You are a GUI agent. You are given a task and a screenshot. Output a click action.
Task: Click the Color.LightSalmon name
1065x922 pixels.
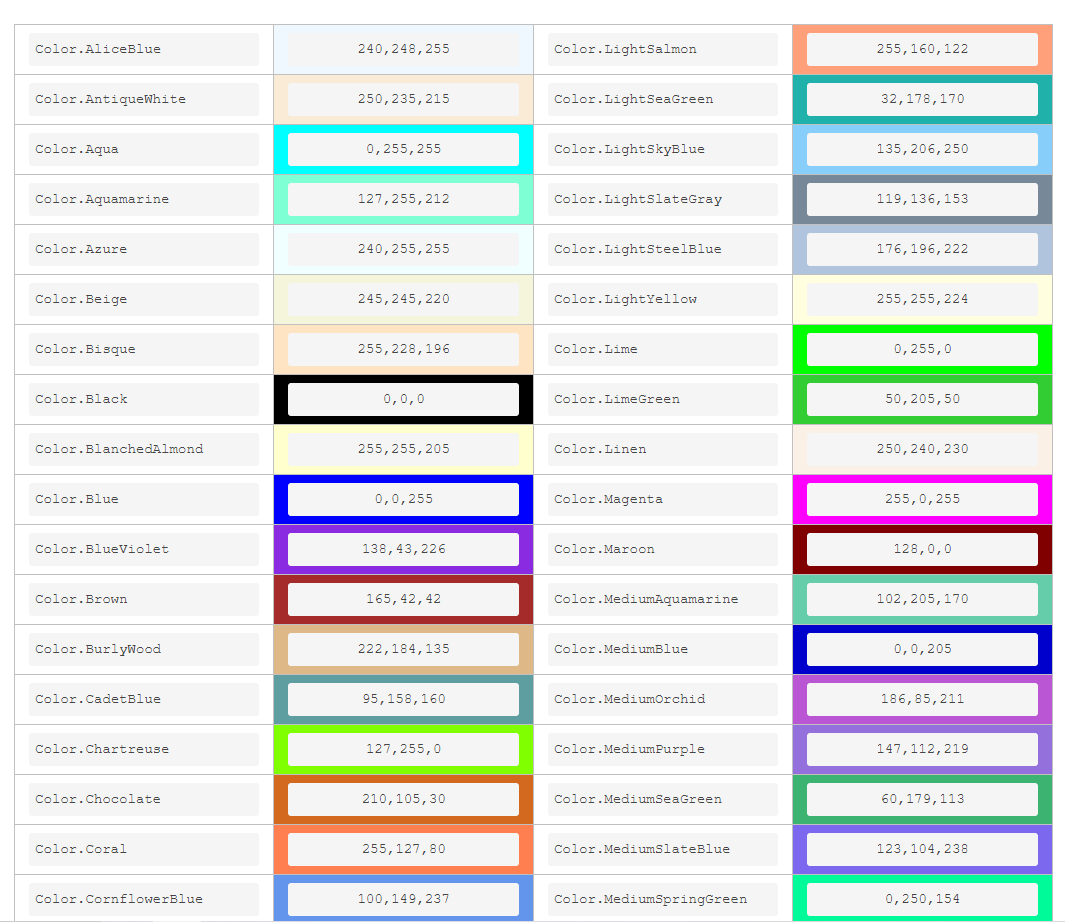point(663,50)
